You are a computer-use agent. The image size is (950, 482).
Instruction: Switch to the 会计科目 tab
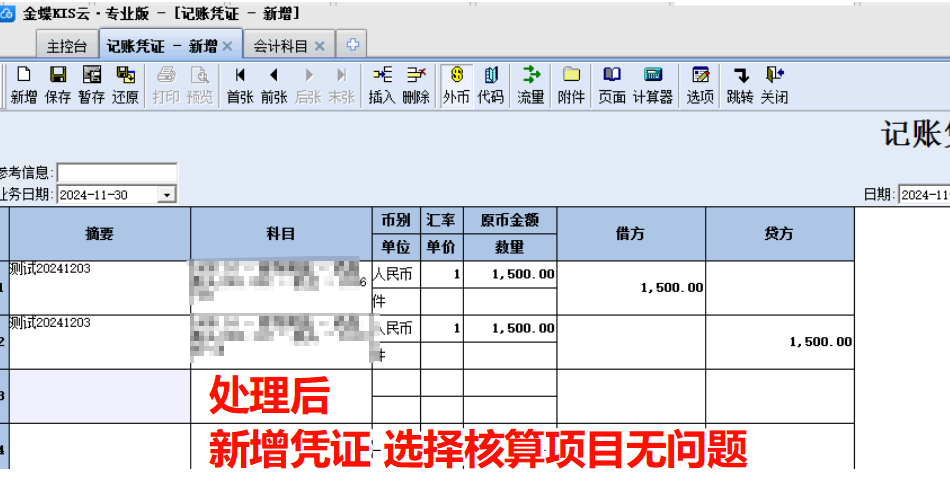pos(289,46)
